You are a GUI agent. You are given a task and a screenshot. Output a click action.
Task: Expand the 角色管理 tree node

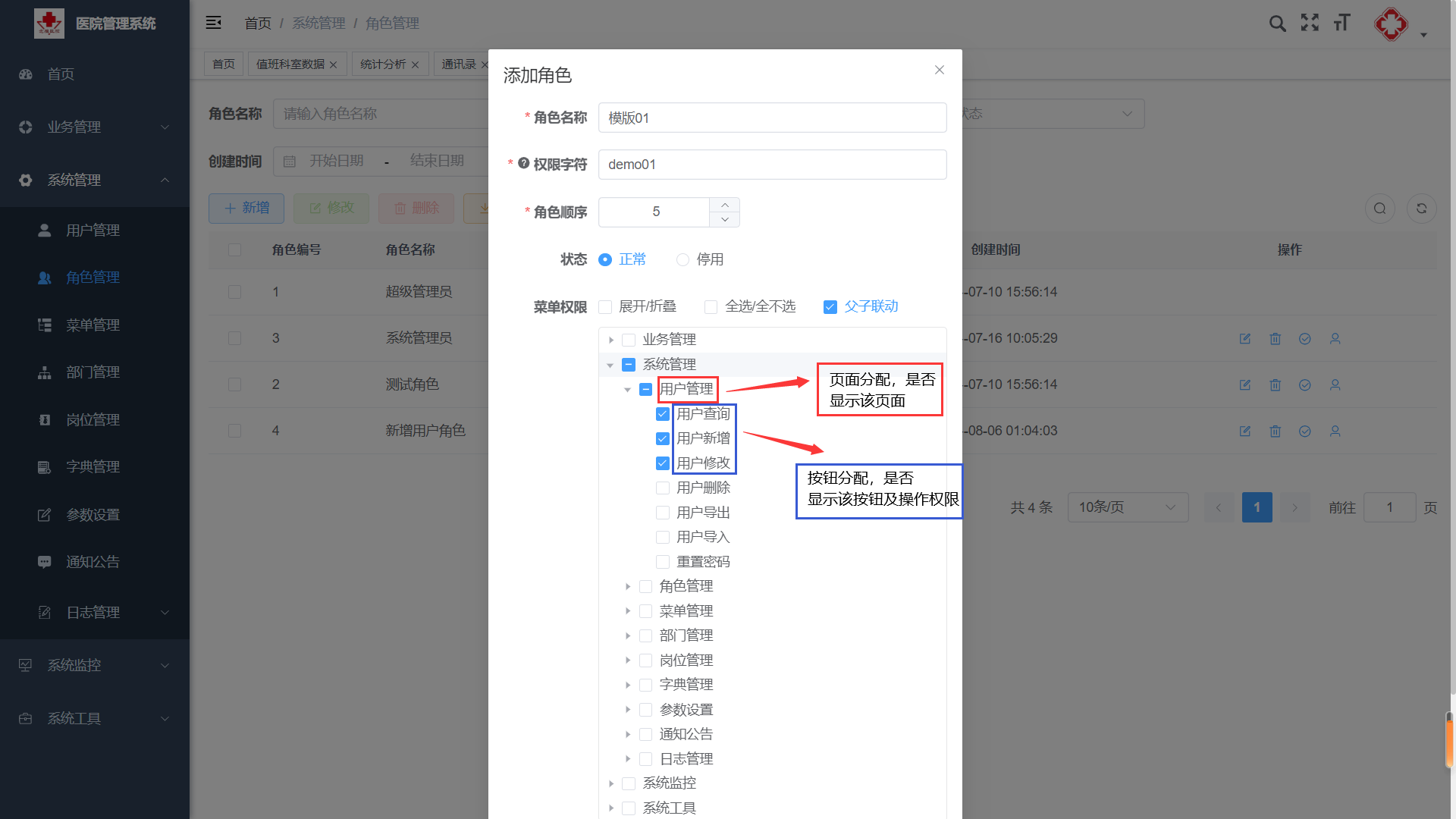pos(628,586)
